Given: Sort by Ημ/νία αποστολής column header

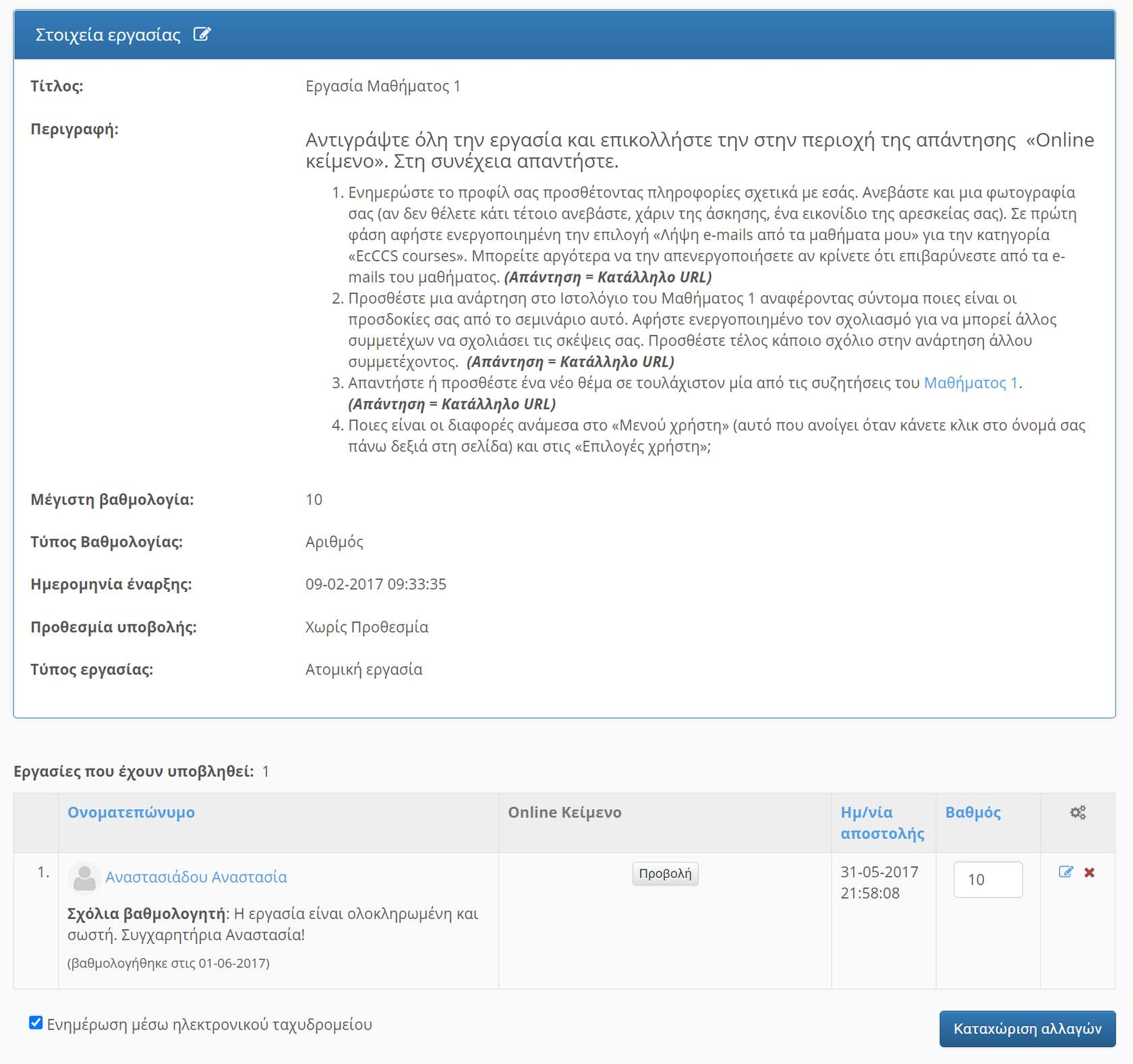Looking at the screenshot, I should (x=881, y=823).
